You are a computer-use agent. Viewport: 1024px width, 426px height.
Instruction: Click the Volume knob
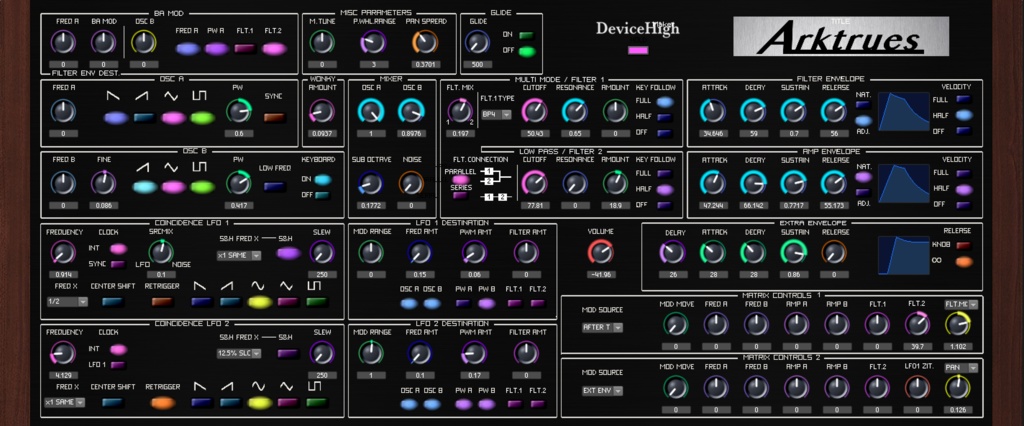tap(601, 253)
